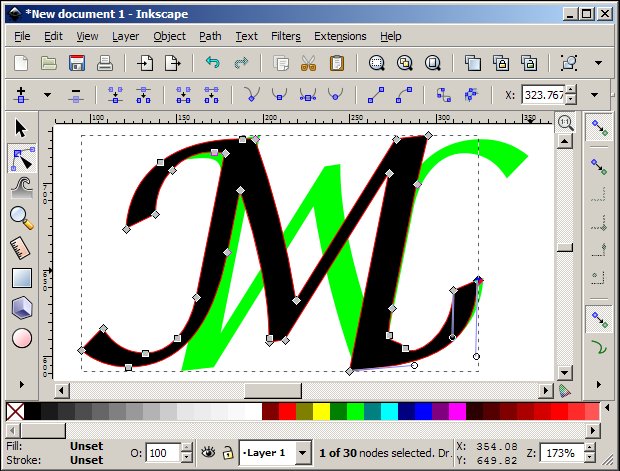Open an existing document icon
Screen dimensions: 620x471
[x=49, y=63]
